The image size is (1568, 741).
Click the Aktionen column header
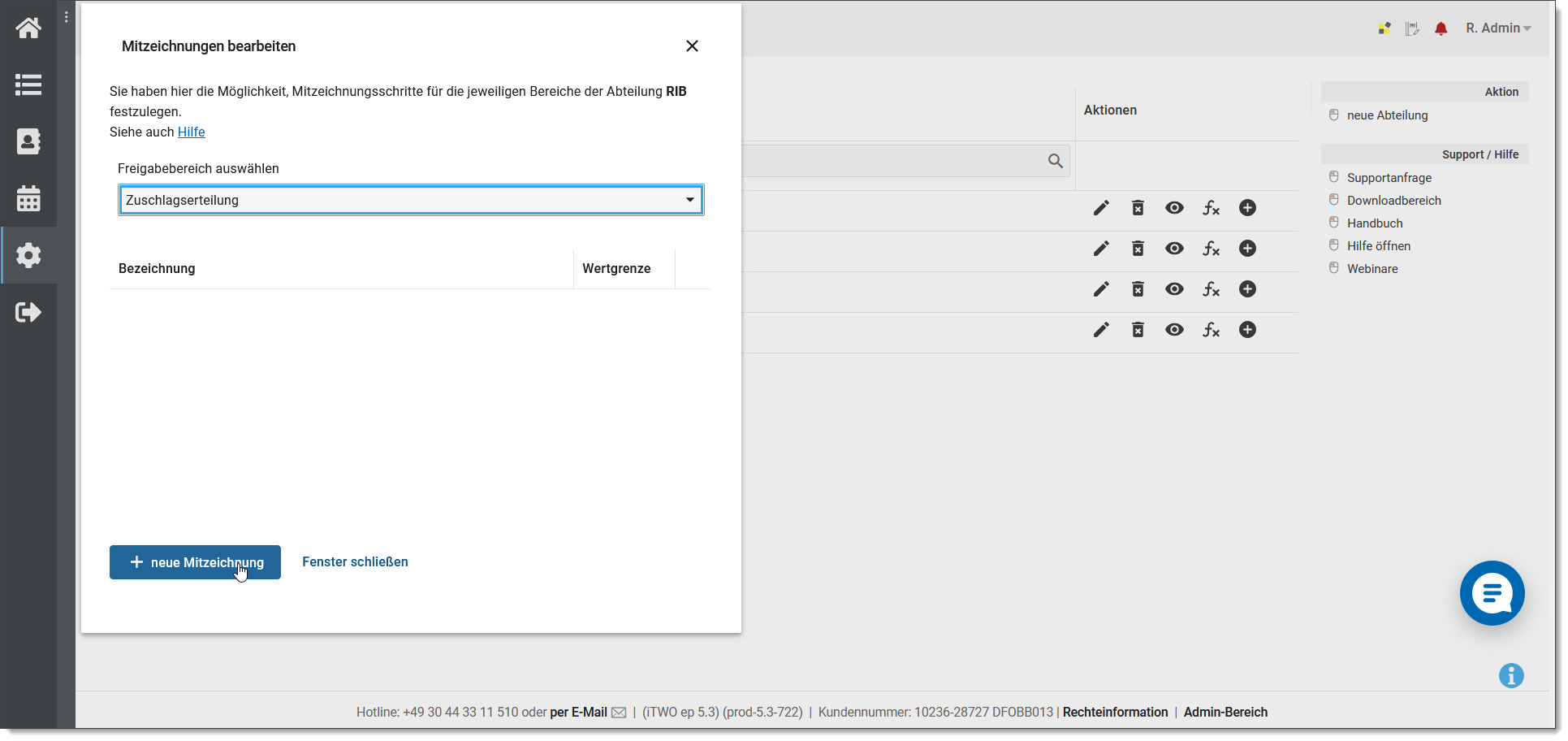click(1110, 110)
